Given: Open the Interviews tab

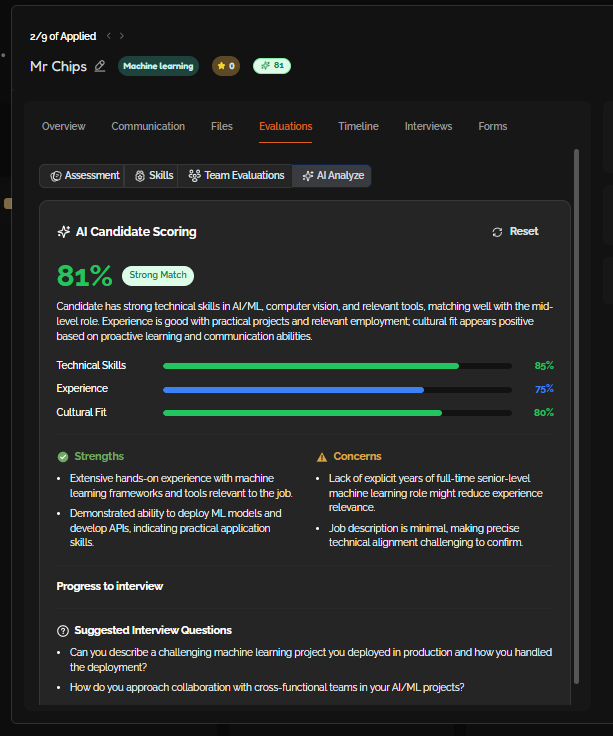Looking at the screenshot, I should click(428, 126).
